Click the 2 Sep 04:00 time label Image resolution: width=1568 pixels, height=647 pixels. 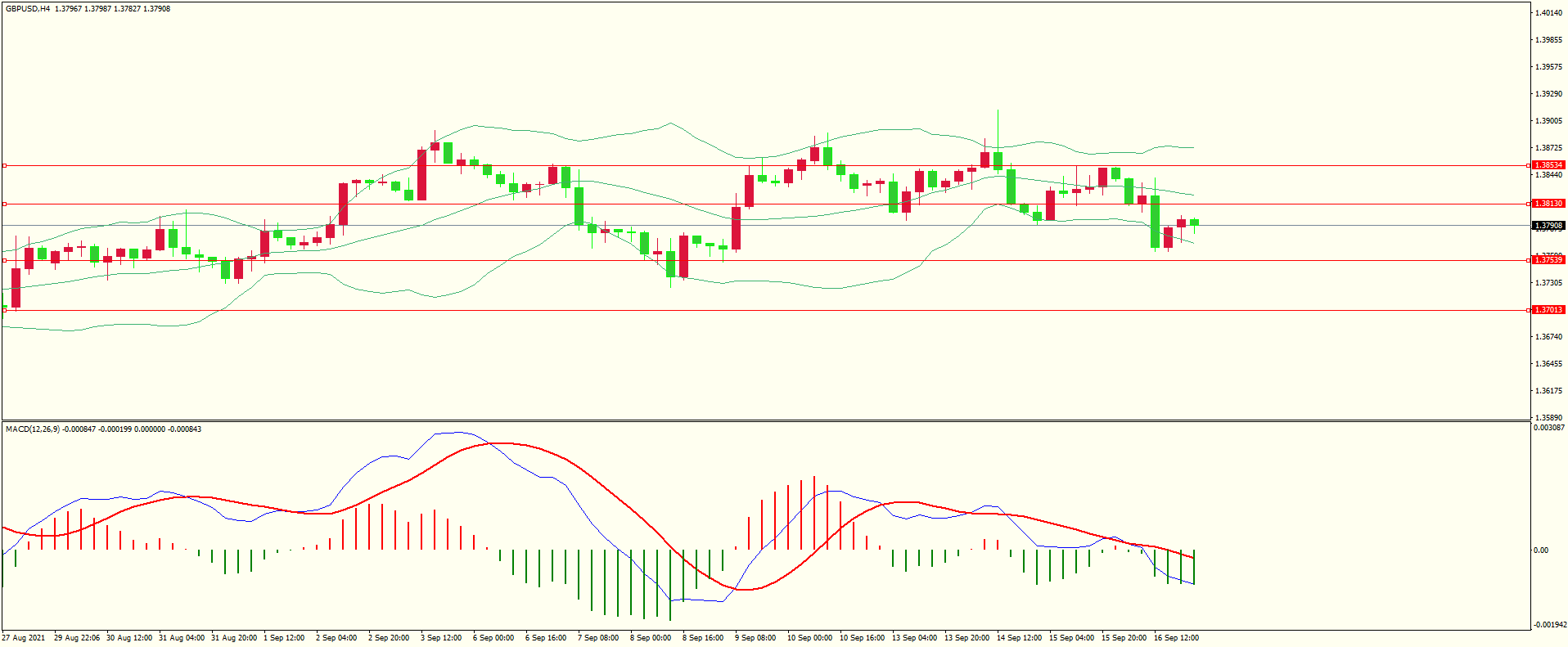pyautogui.click(x=336, y=638)
